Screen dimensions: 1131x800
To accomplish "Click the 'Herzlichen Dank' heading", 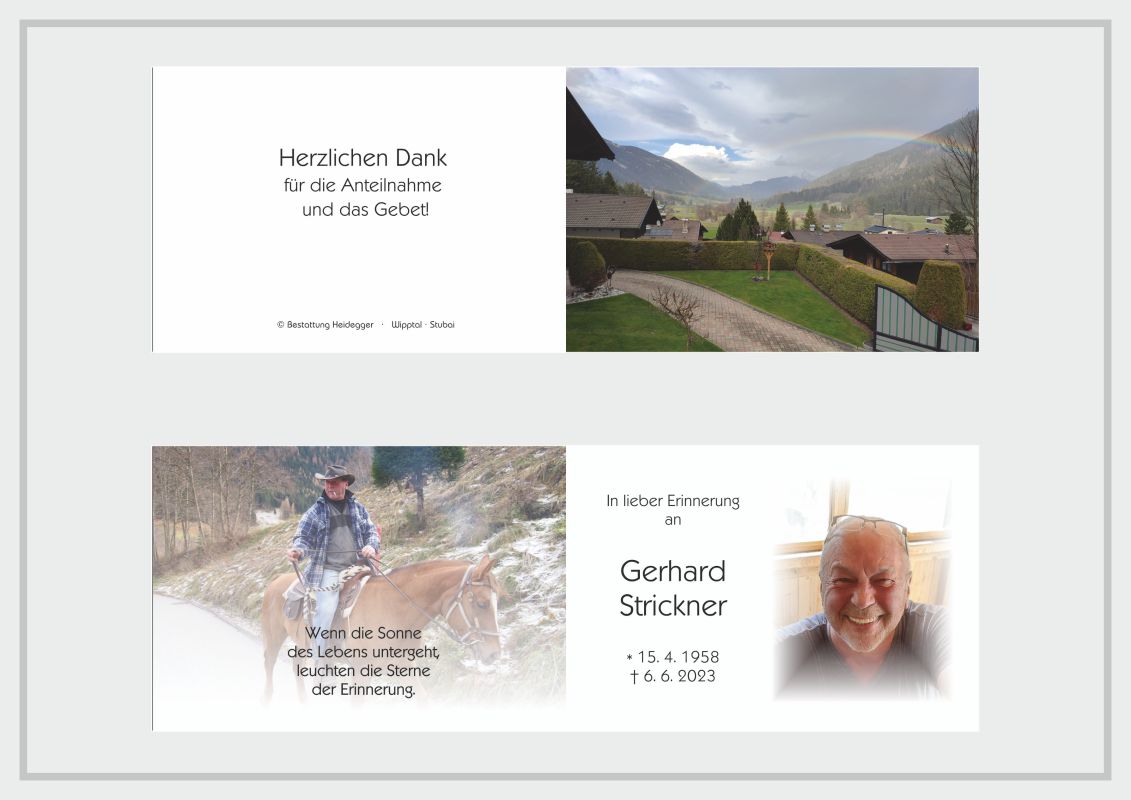I will [363, 157].
